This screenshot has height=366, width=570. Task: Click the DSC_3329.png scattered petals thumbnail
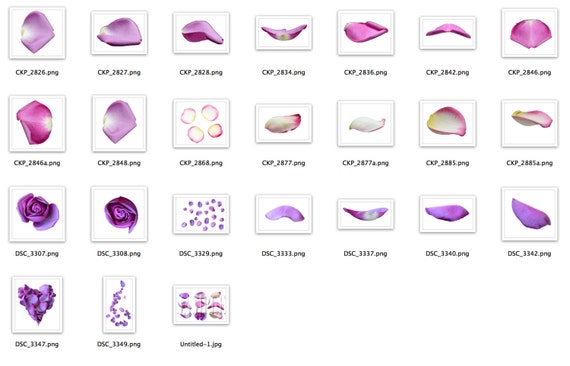tap(201, 214)
